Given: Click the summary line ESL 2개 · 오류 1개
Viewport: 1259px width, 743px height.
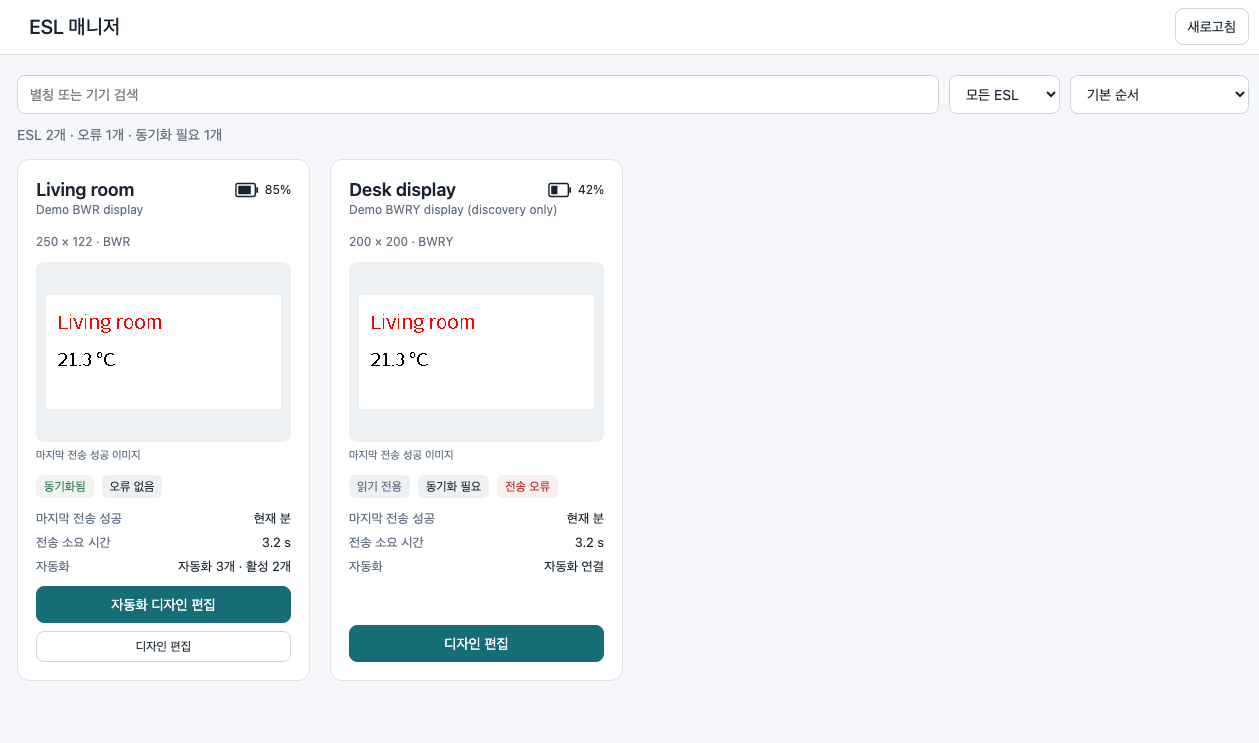Looking at the screenshot, I should (x=120, y=135).
